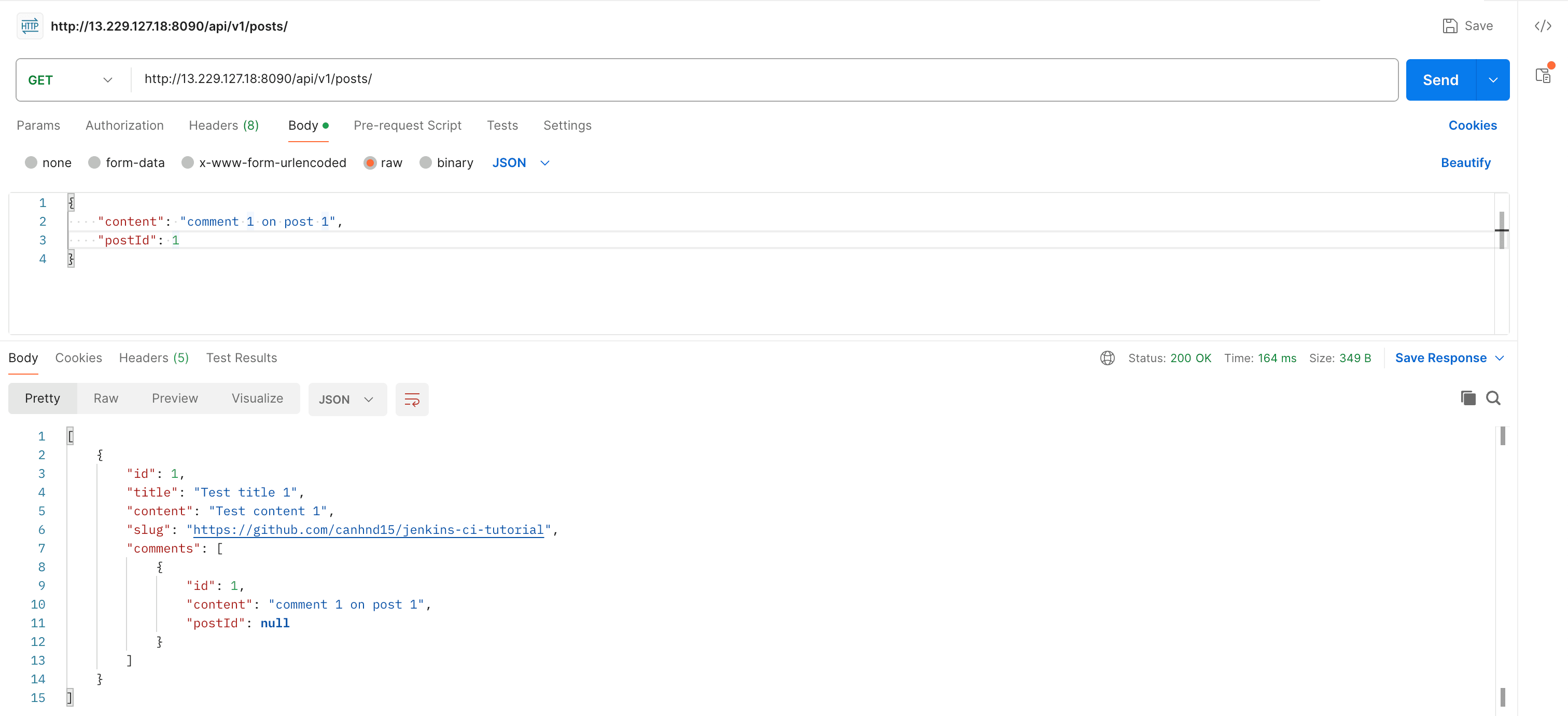Expand the Send button arrow options
The image size is (1568, 716).
click(1492, 80)
